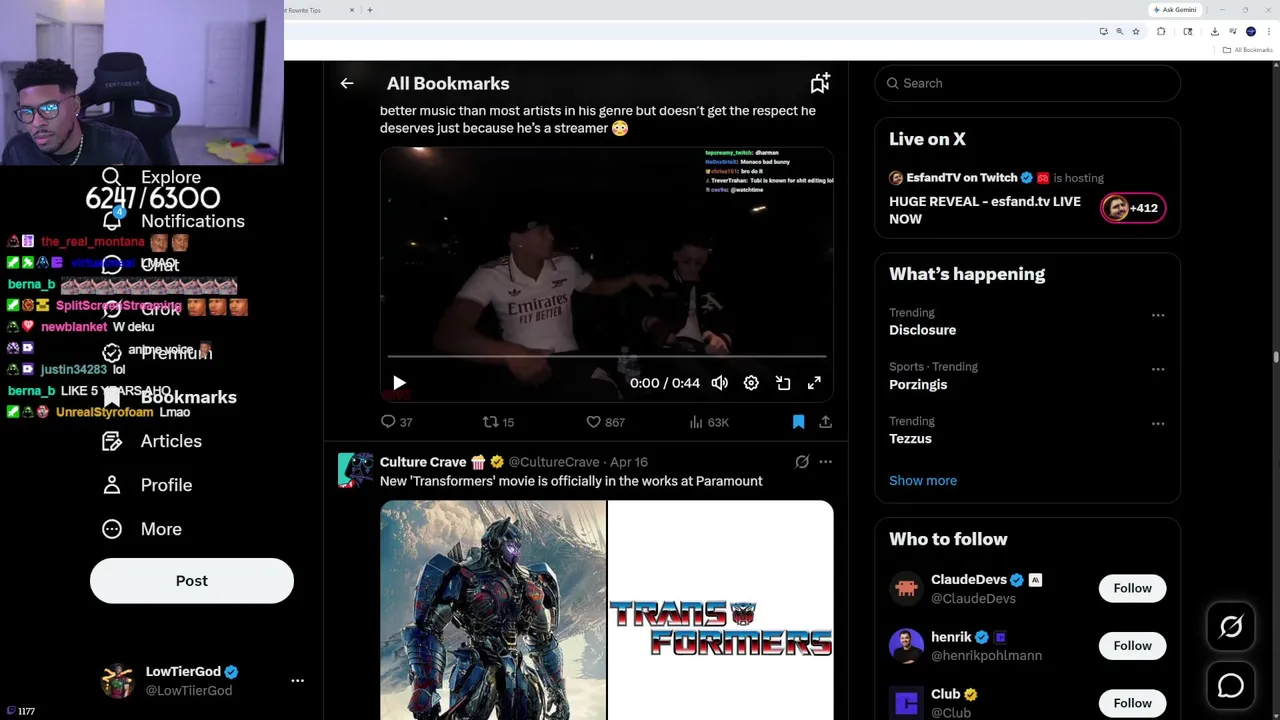Follow ClaudeDevs
Viewport: 1280px width, 720px height.
pos(1133,588)
